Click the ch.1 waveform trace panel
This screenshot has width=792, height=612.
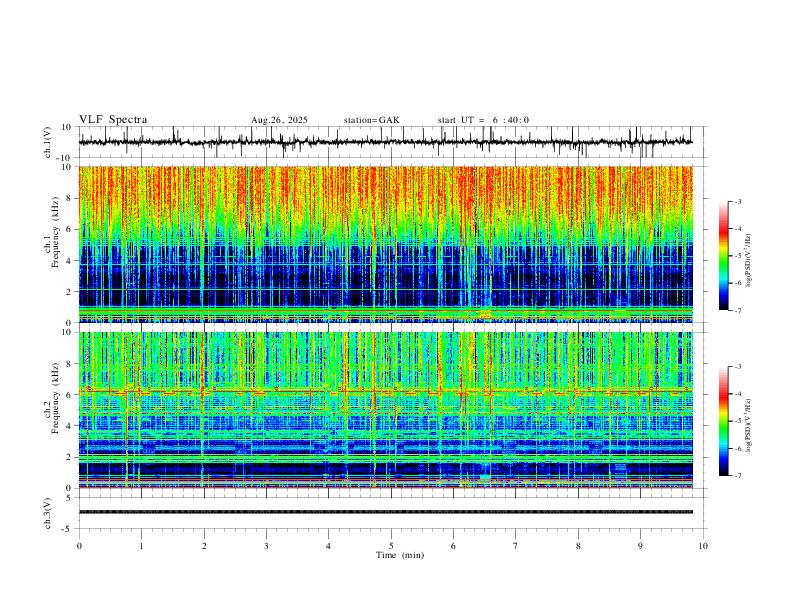click(391, 142)
